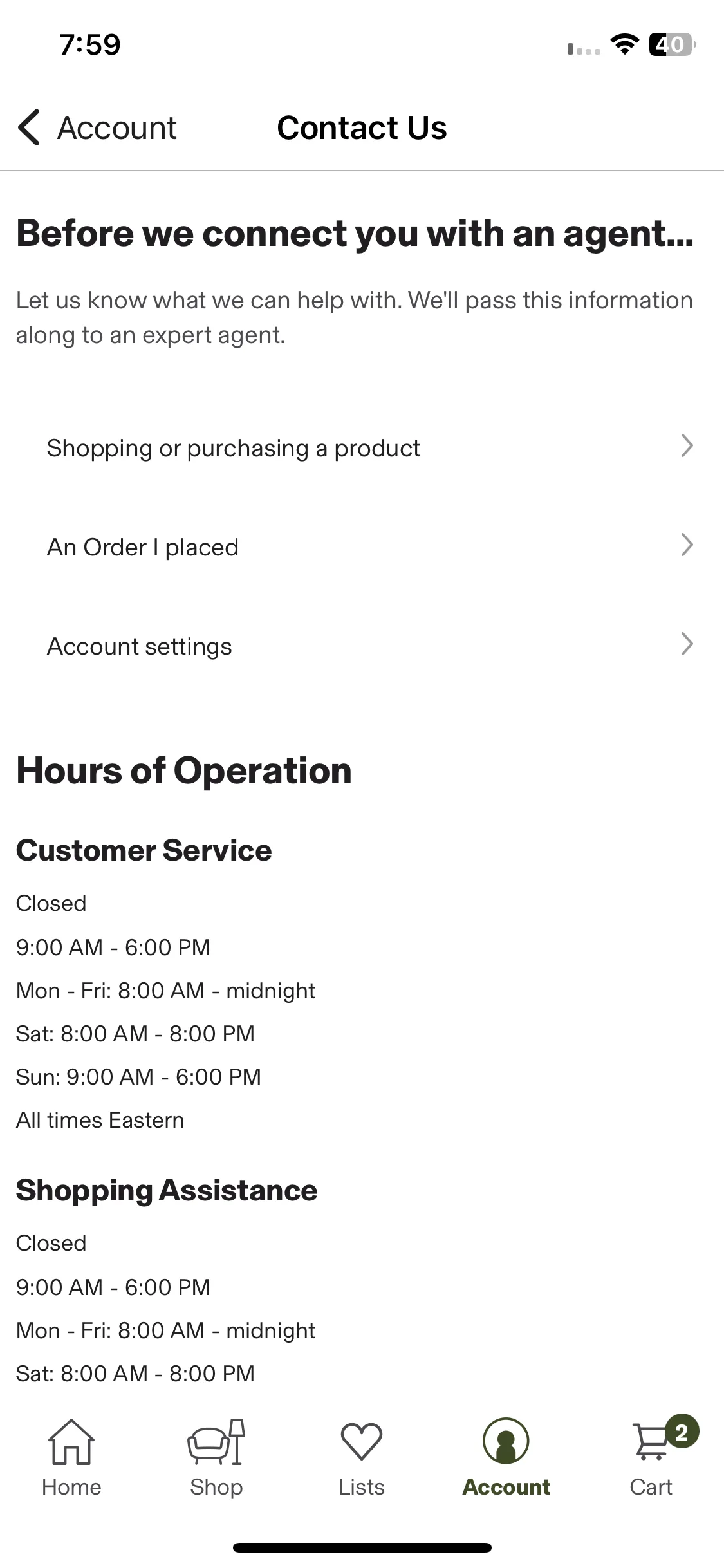724x1568 pixels.
Task: Tap the battery indicator in status bar
Action: 673,44
